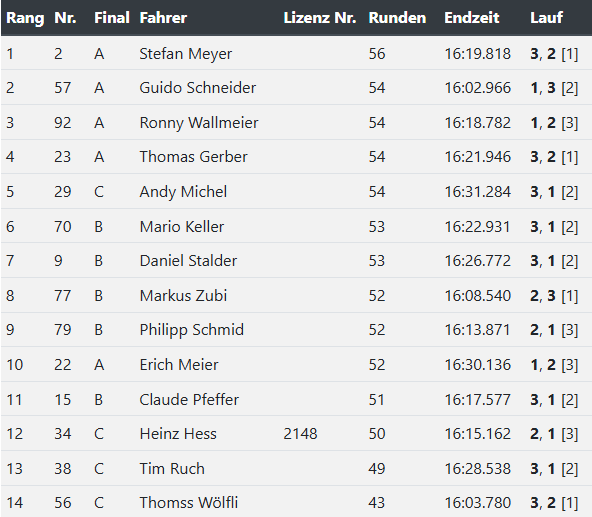Screen dimensions: 592x517
Task: Click driver name Stefan Meyer
Action: coord(185,54)
